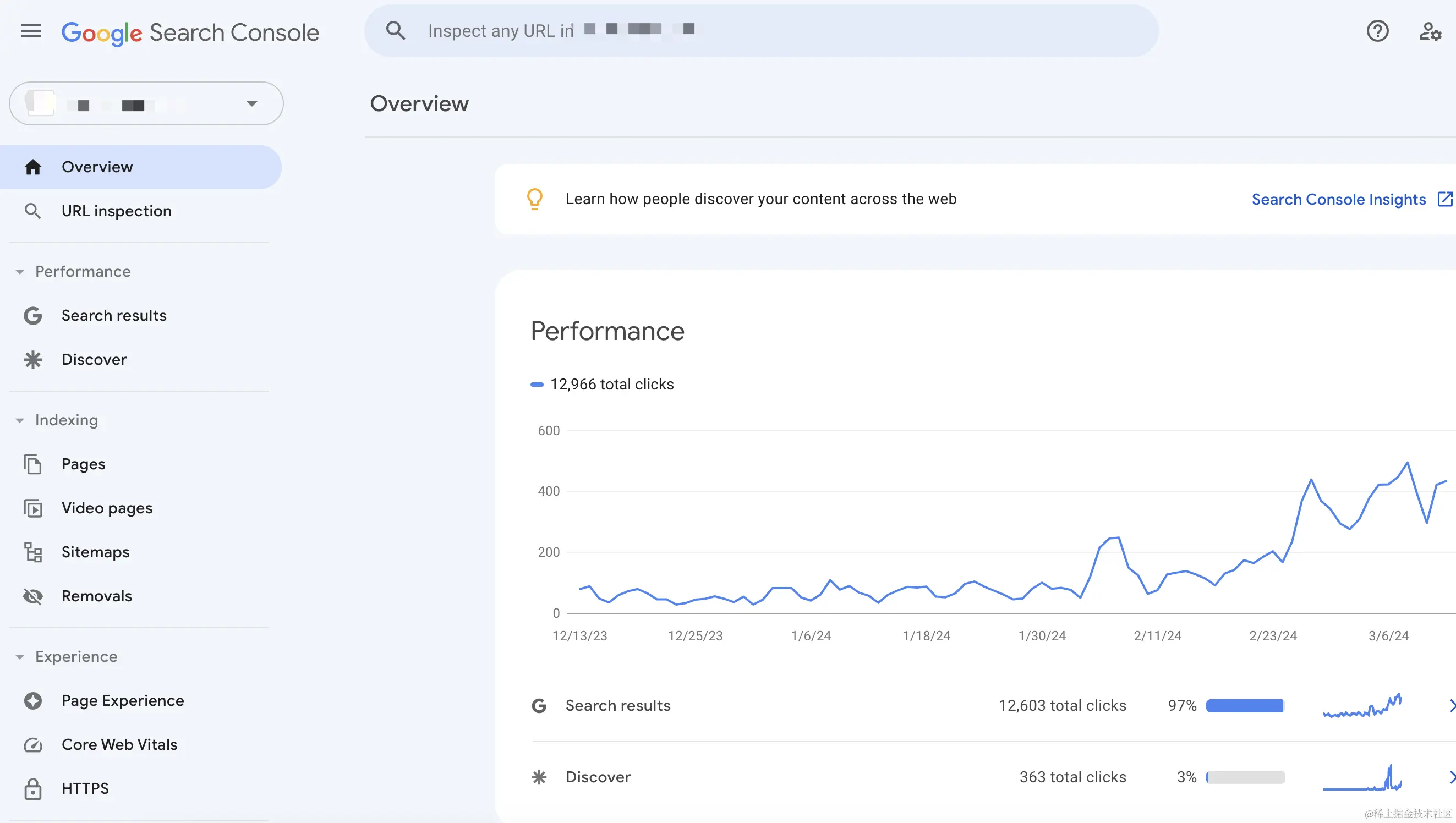1456x823 pixels.
Task: Open user settings icon at top right
Action: (1430, 31)
